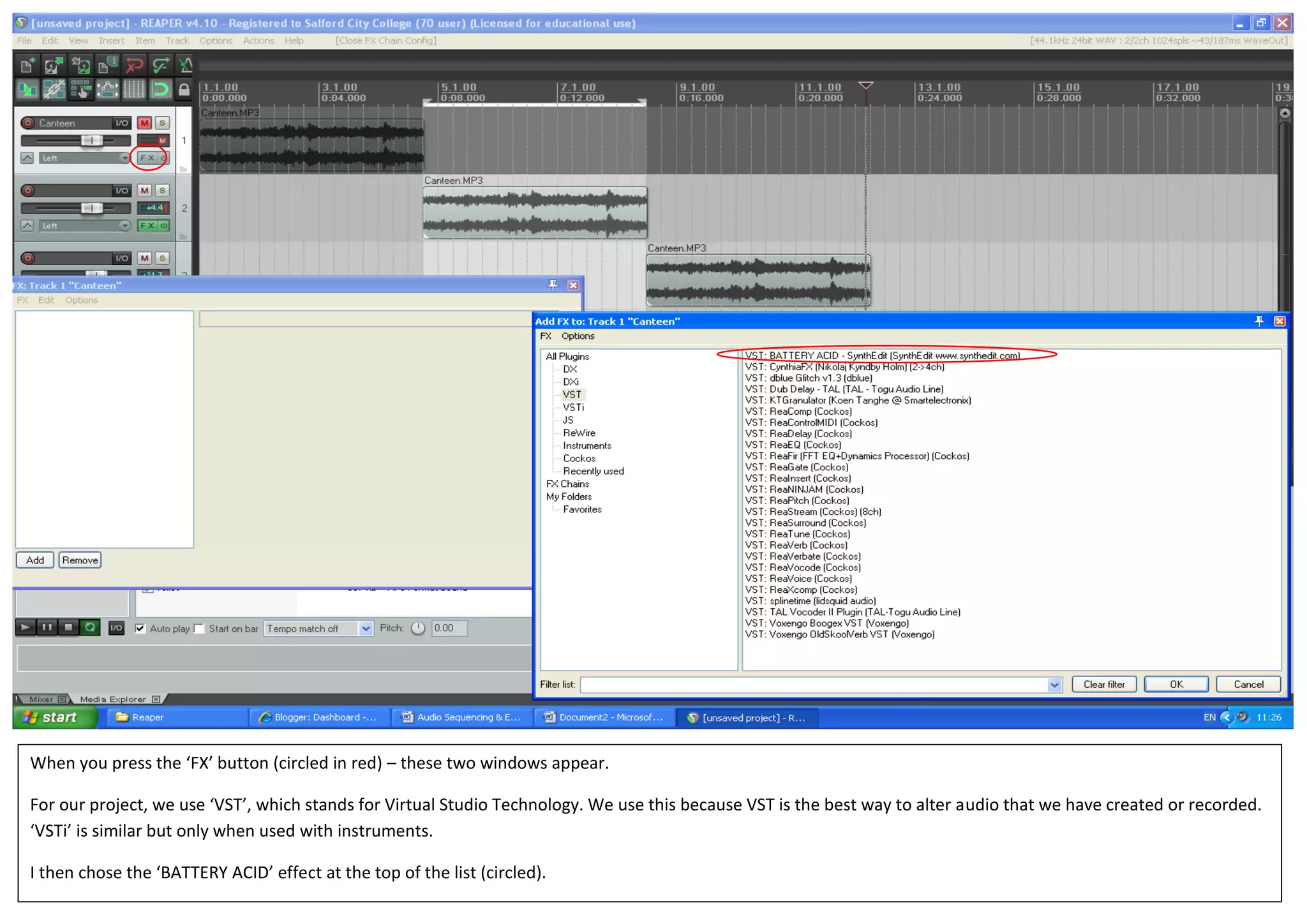Open Tempo match off dropdown
Screen dimensions: 1307x924
[x=318, y=629]
